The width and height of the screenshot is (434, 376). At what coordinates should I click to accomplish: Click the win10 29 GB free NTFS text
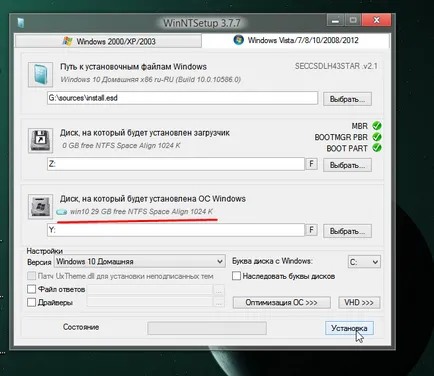pyautogui.click(x=141, y=211)
